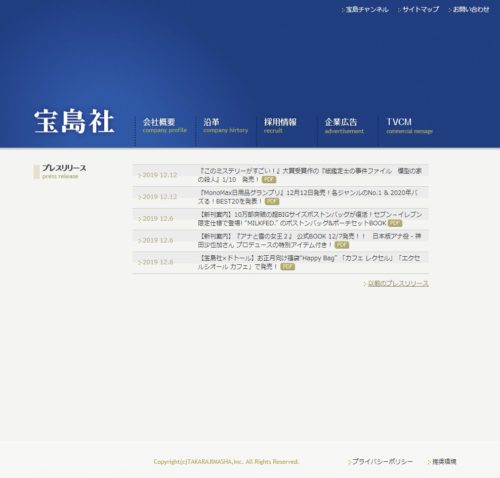Open PDF icon for MonoMax release
Viewport: 500px width, 478px height.
click(272, 201)
